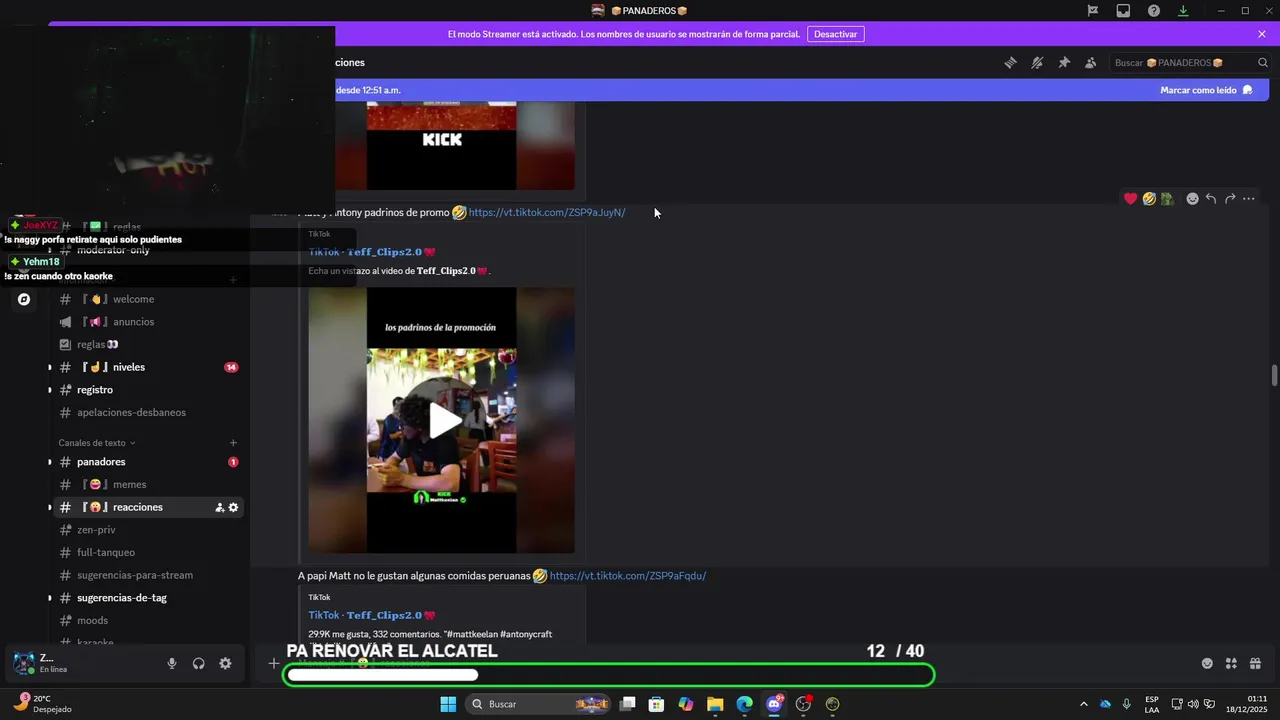Open the vt.tiktok.com/ZSP9aFqdu/ link
Viewport: 1280px width, 720px height.
coord(628,575)
